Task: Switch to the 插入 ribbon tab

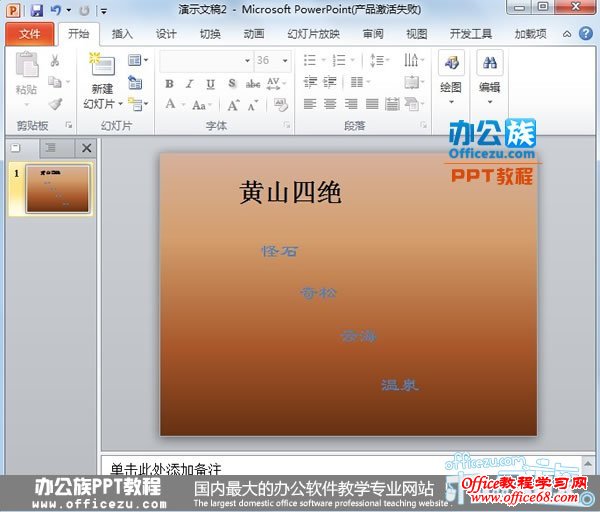Action: click(x=122, y=33)
